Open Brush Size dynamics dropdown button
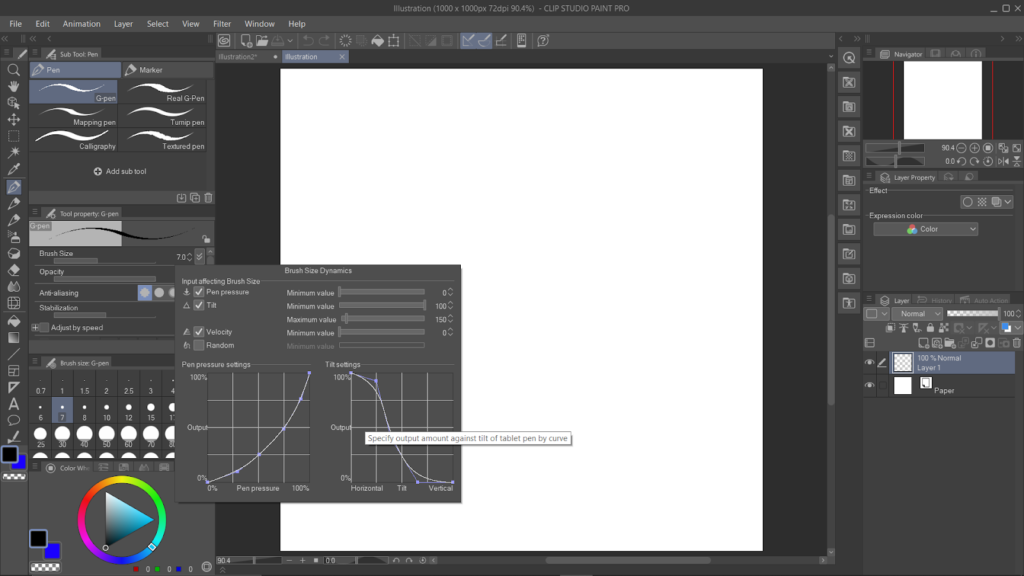The height and width of the screenshot is (576, 1024). pos(200,257)
